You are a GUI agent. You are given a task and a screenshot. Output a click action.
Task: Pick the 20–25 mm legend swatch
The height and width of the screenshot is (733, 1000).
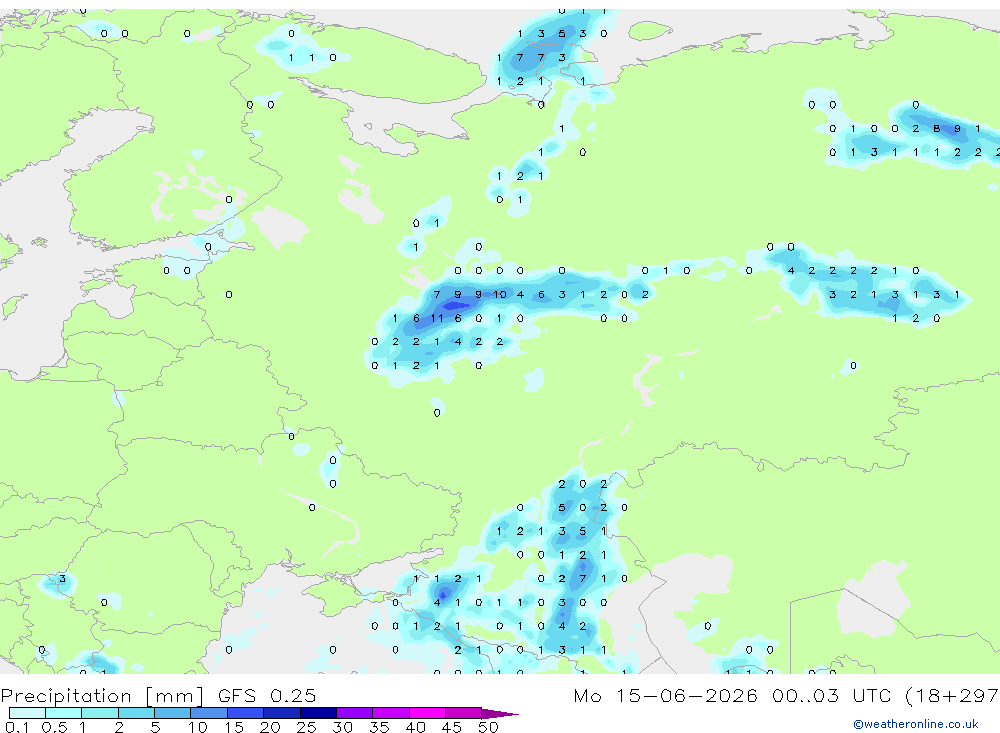coord(281,713)
